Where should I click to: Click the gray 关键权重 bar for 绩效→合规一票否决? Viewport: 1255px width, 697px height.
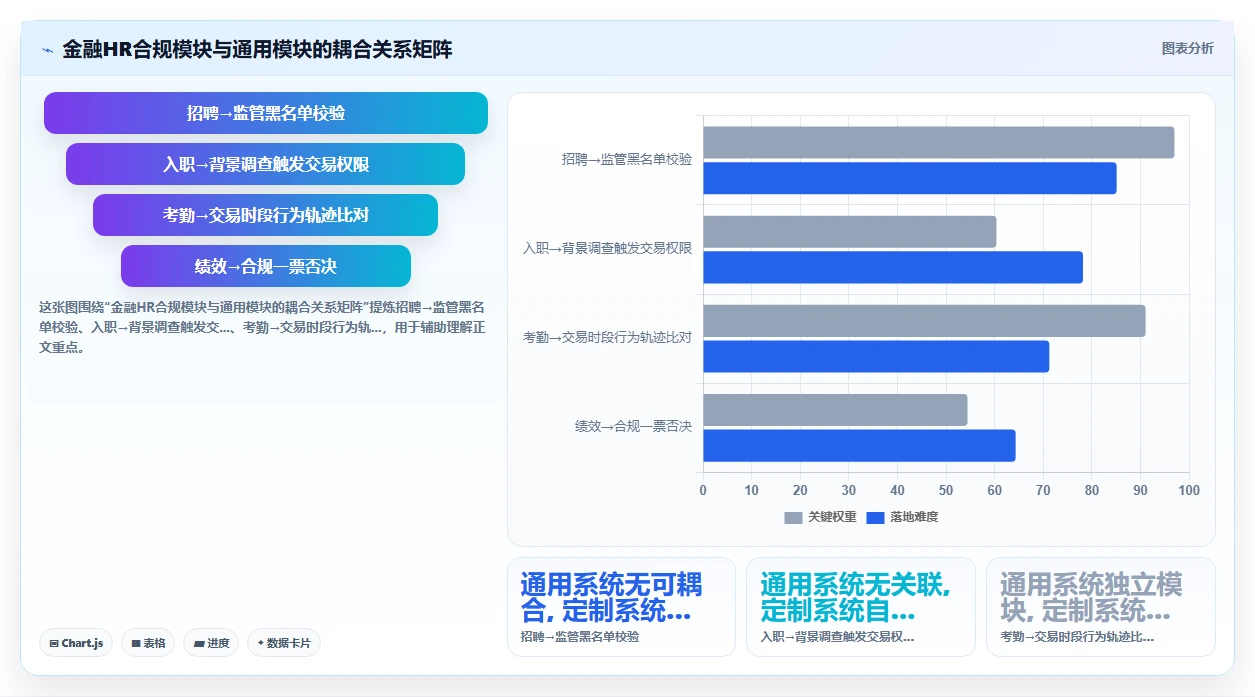point(835,409)
